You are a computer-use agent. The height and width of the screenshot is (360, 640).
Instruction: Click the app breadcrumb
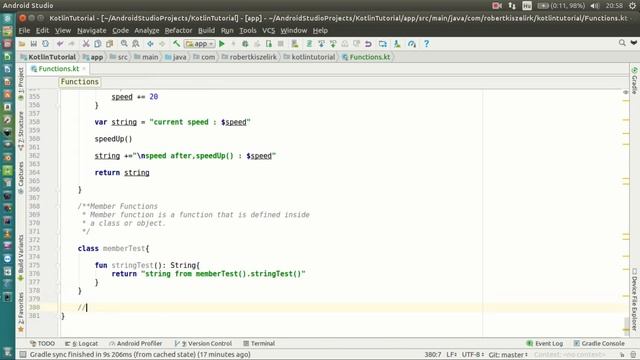coord(93,57)
